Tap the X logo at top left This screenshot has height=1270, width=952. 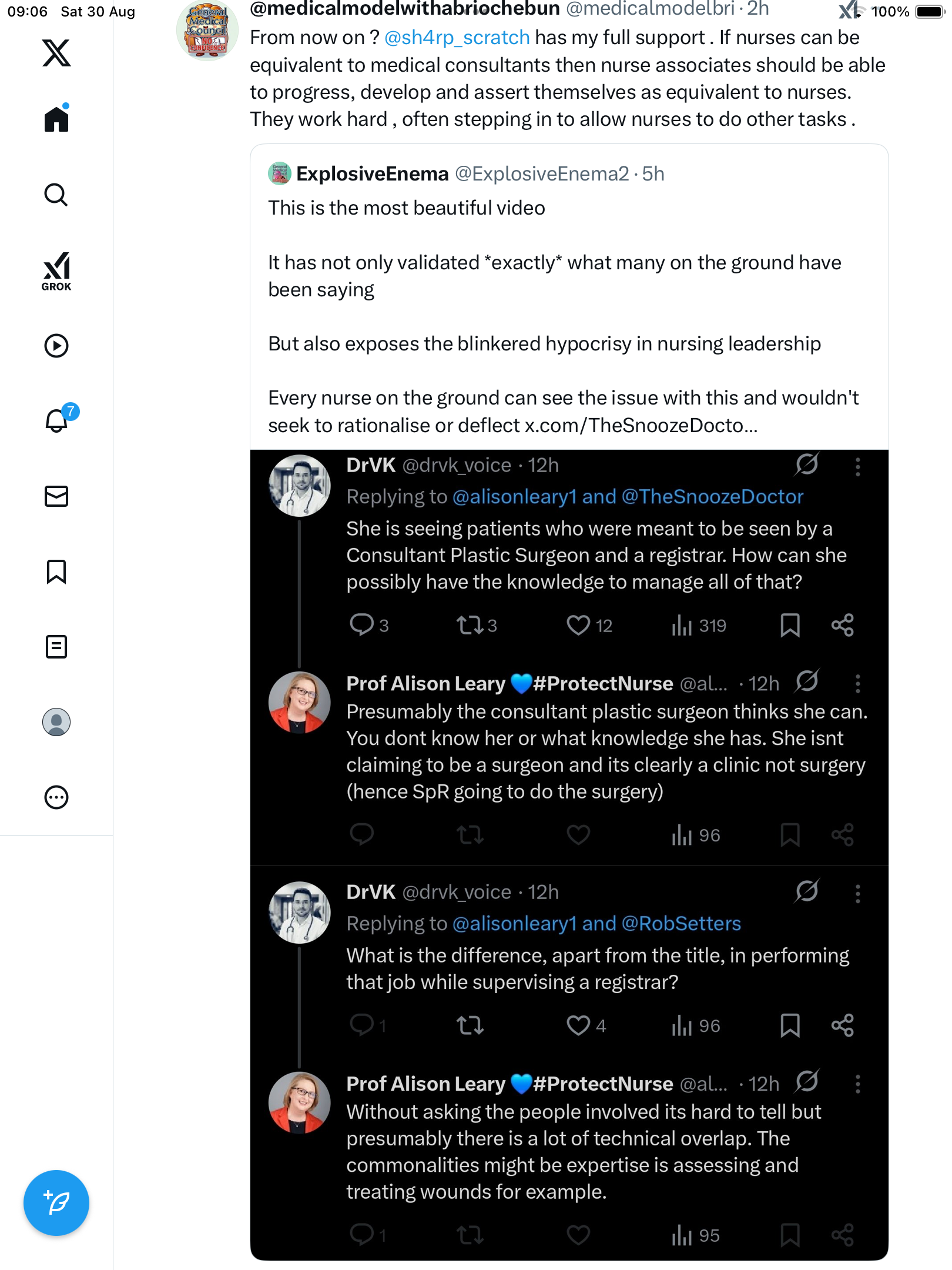click(56, 53)
